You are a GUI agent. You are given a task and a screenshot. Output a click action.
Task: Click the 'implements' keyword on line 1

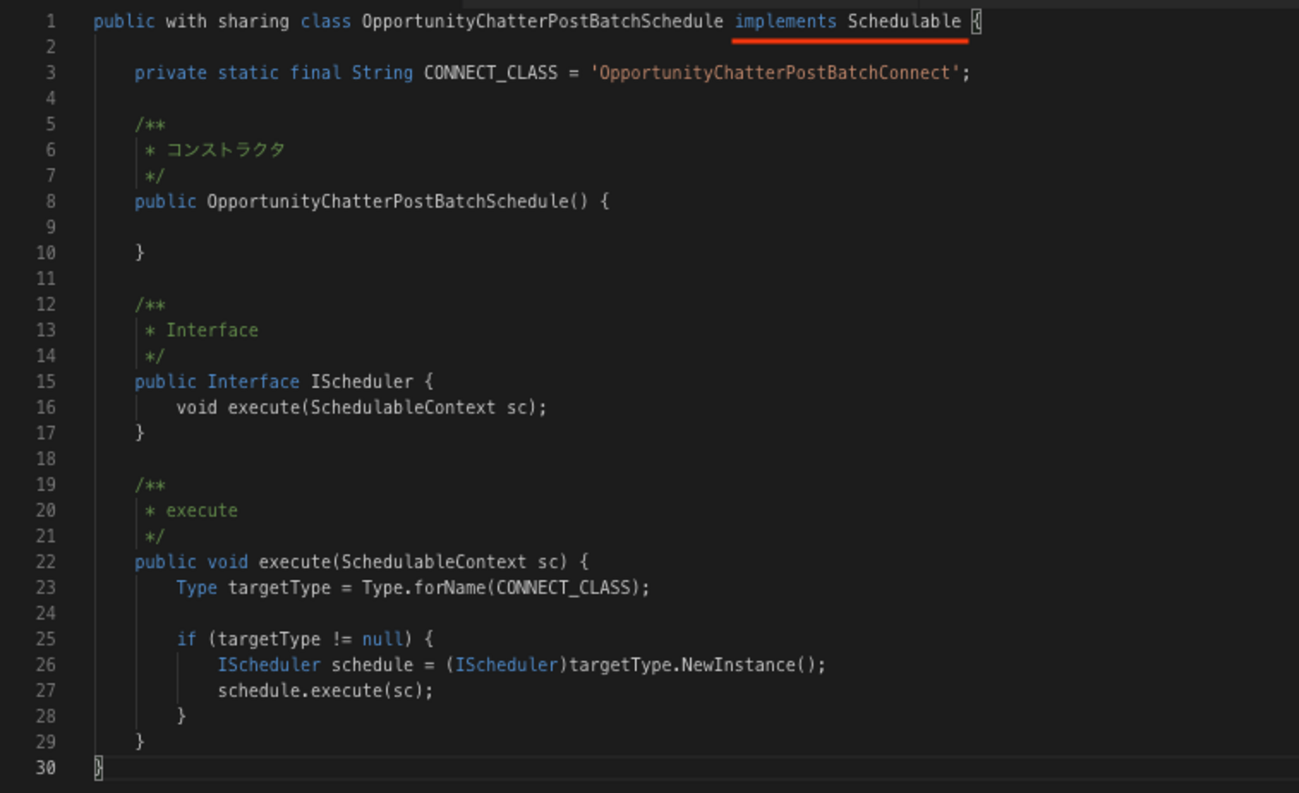click(x=786, y=21)
